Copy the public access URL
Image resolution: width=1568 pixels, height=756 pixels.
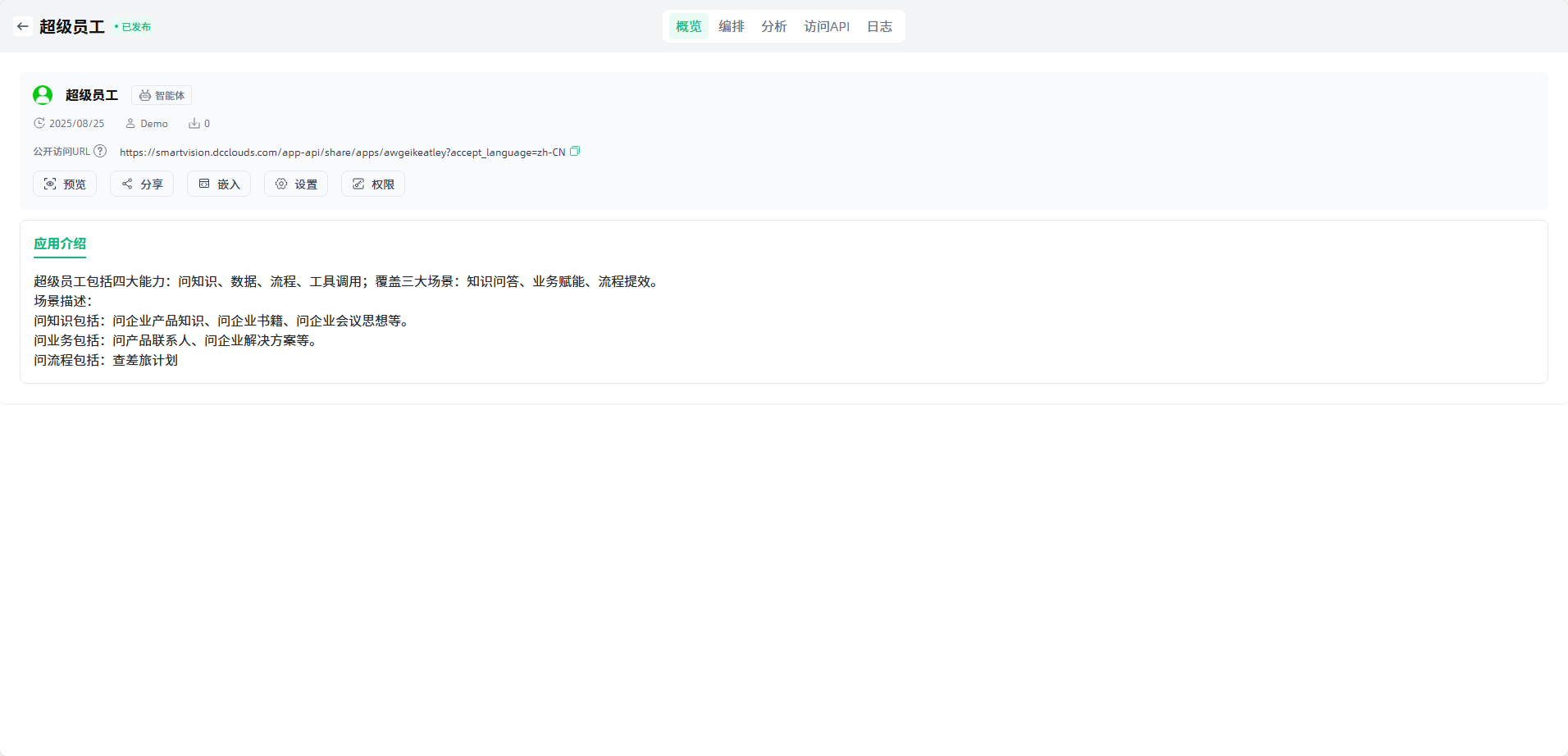[x=575, y=151]
